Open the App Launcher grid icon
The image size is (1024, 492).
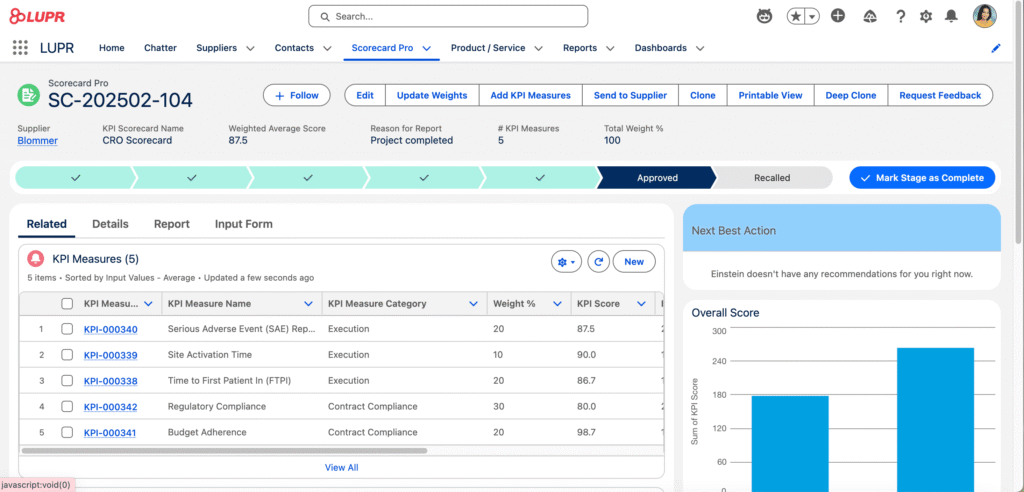pyautogui.click(x=20, y=48)
